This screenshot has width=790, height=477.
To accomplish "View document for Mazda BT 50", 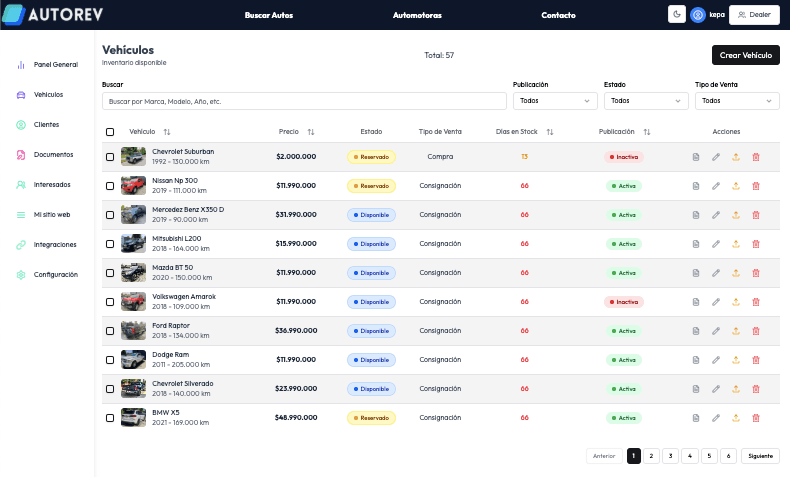I will pyautogui.click(x=696, y=273).
